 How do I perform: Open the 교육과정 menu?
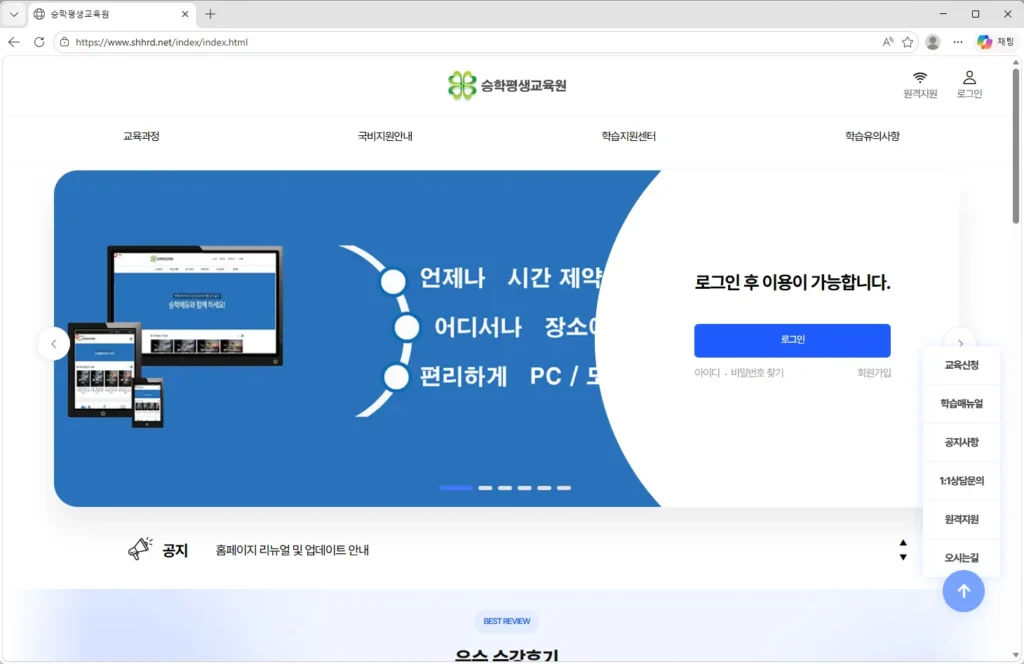(x=141, y=136)
